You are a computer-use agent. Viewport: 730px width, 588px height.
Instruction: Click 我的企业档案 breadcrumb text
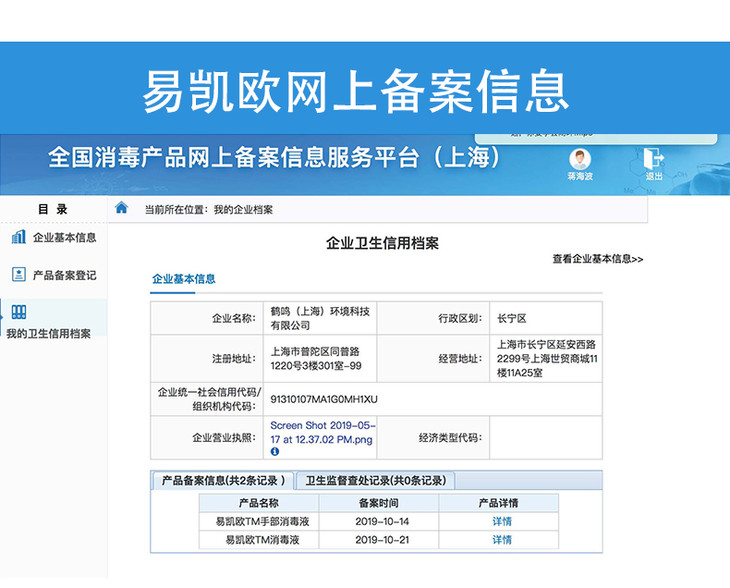pyautogui.click(x=243, y=210)
